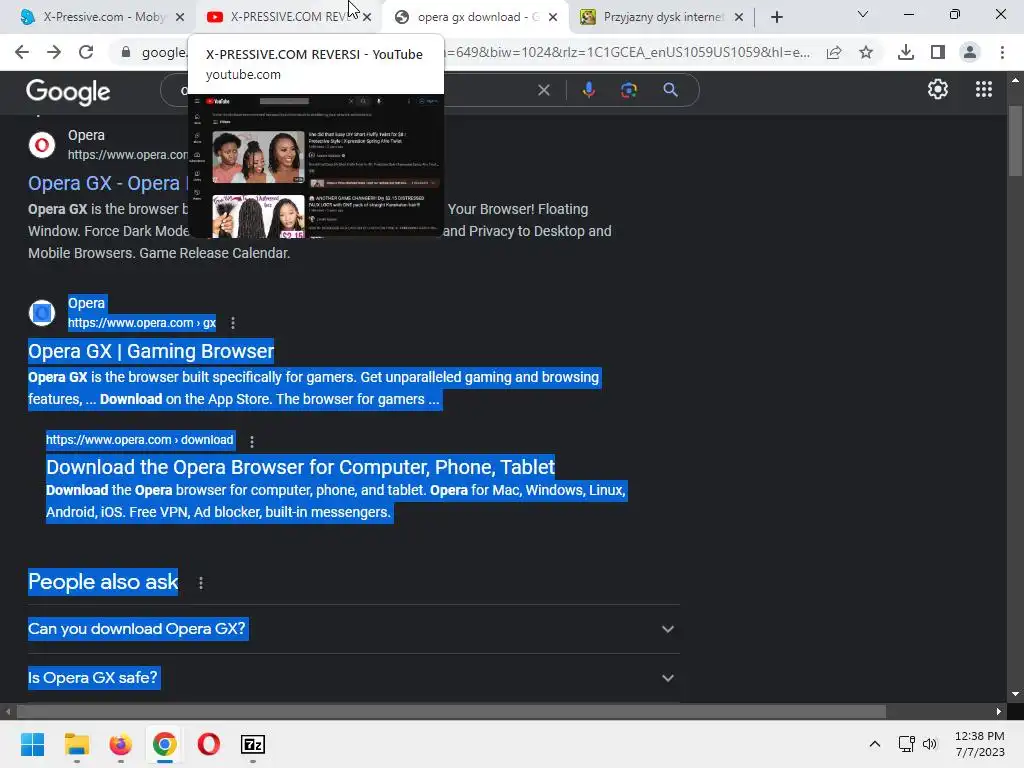Bookmark this tab with the star icon
The image size is (1024, 768).
866,52
